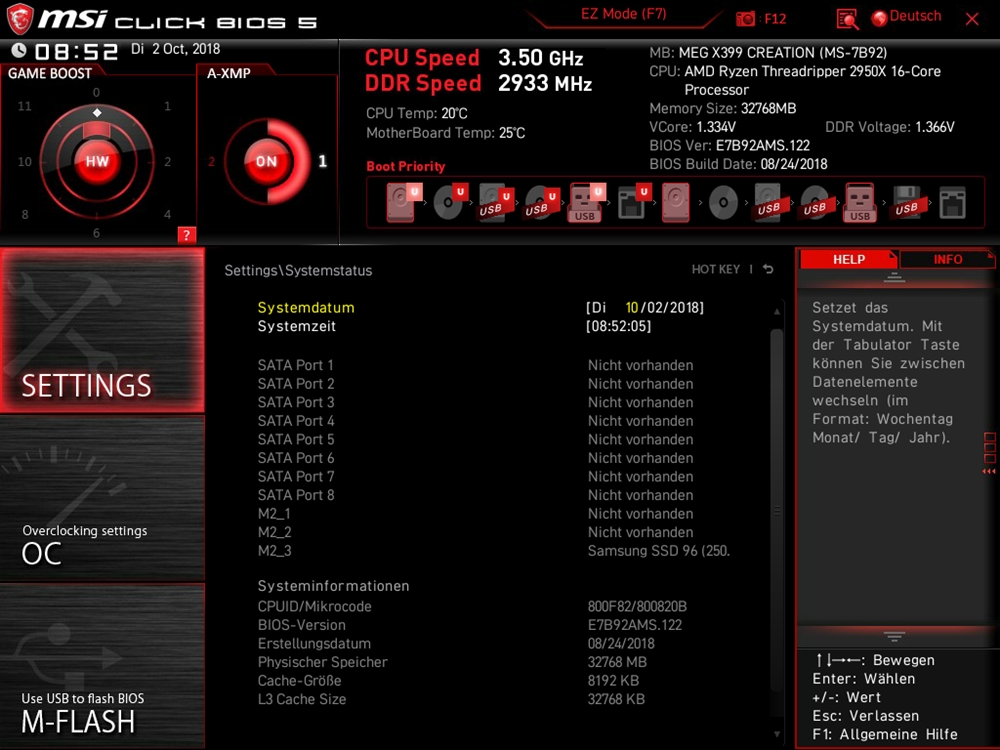Viewport: 1000px width, 750px height.
Task: Select the UEFI network boot device icon
Action: point(633,202)
